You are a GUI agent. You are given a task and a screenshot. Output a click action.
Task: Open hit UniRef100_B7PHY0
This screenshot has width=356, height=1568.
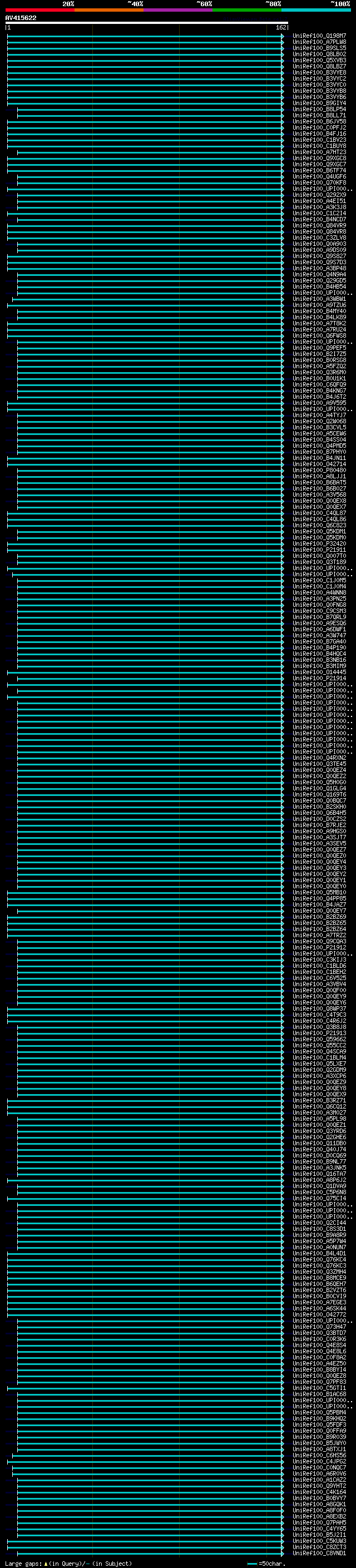click(319, 452)
